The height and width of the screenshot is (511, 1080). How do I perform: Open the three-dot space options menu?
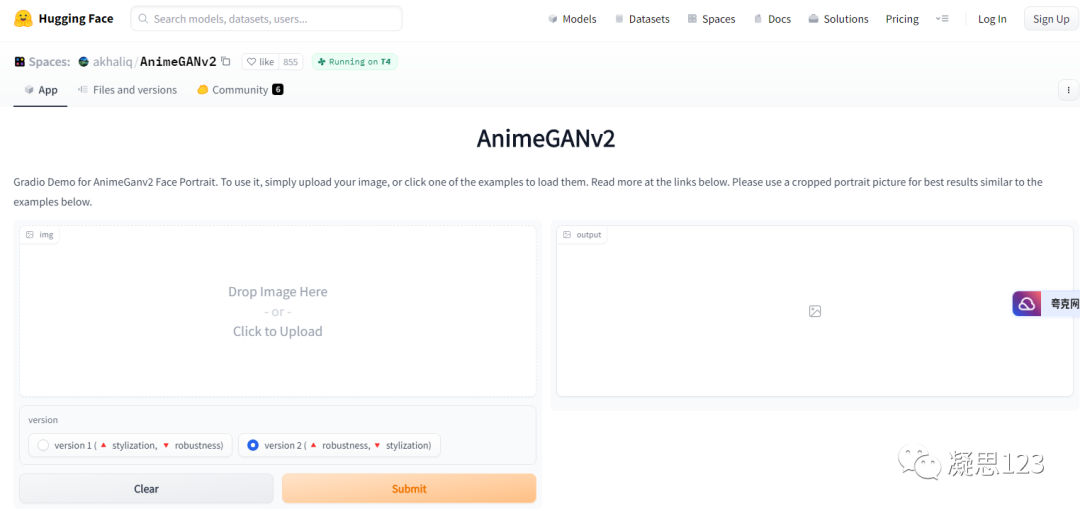1068,90
